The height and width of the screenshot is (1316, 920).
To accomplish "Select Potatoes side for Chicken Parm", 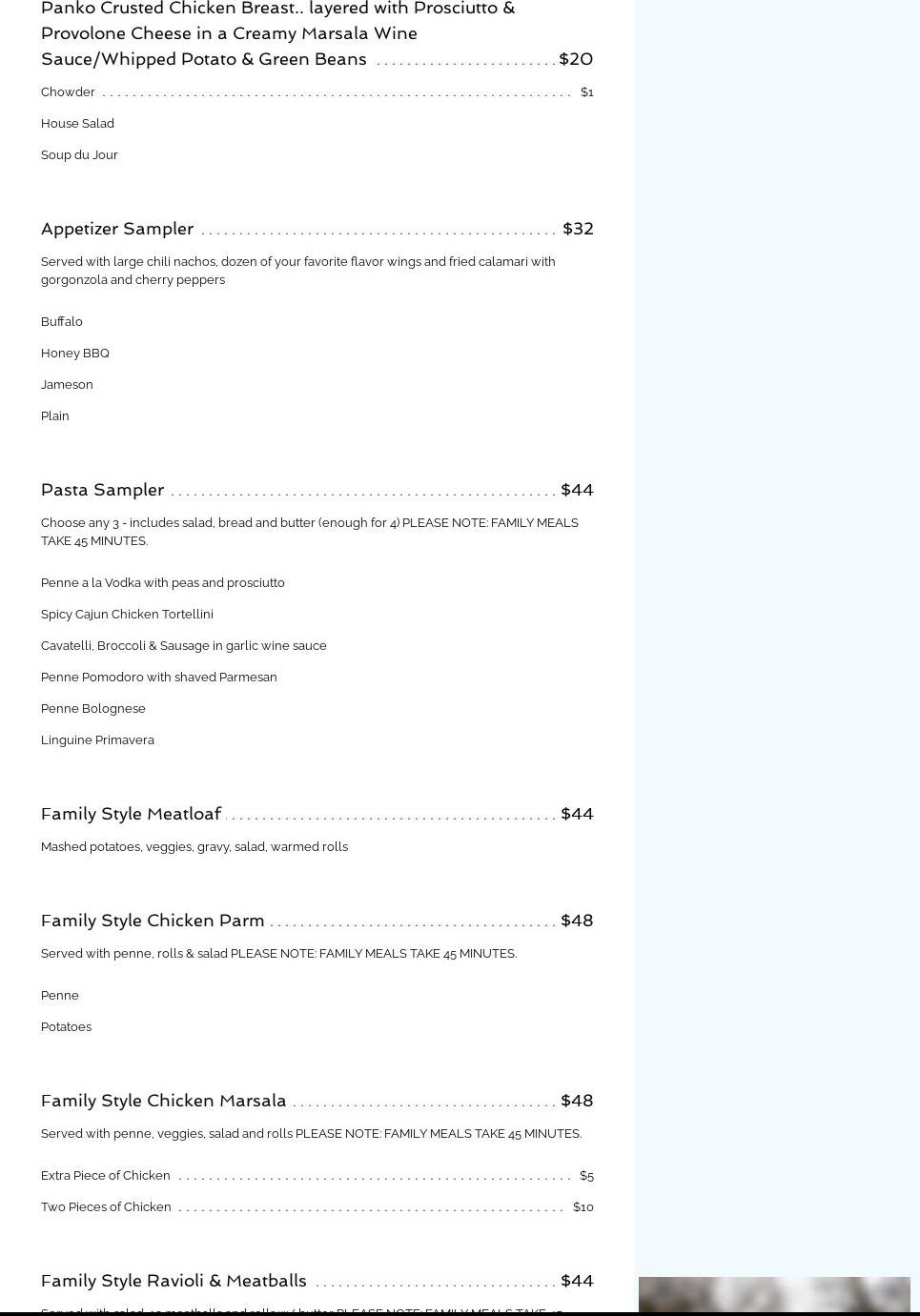I will point(66,1027).
